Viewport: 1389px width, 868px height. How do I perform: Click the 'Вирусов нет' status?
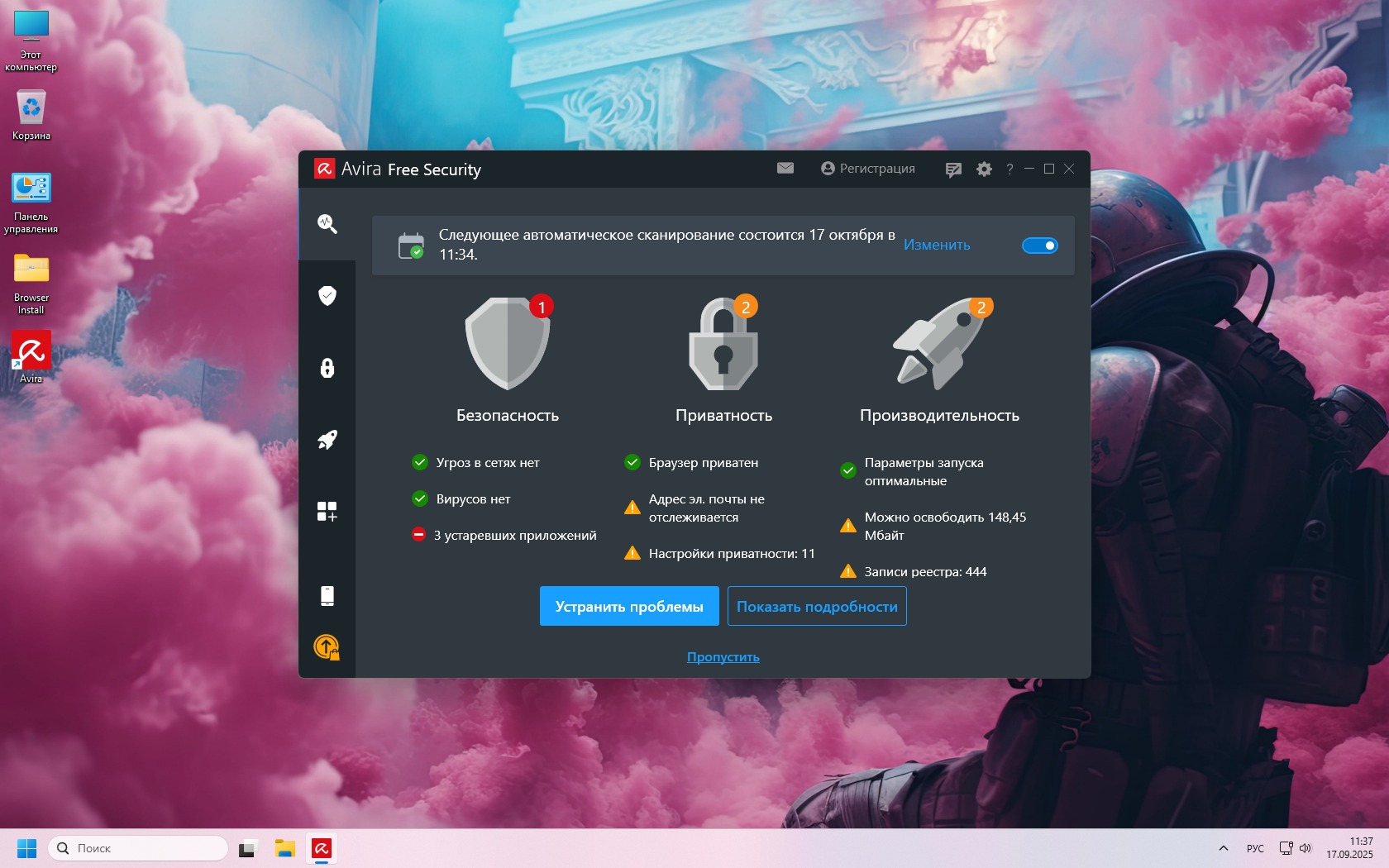(461, 499)
